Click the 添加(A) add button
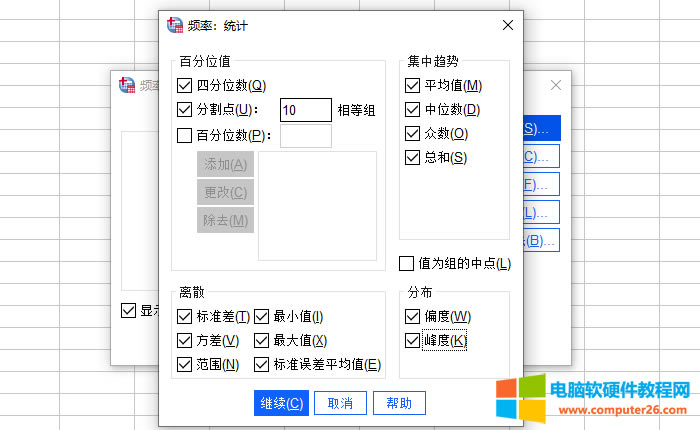 [x=225, y=164]
